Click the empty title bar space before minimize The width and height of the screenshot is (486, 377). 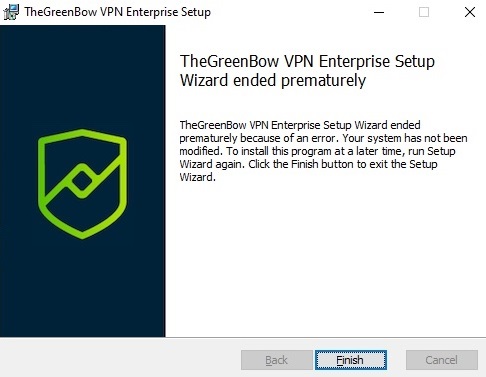288,12
